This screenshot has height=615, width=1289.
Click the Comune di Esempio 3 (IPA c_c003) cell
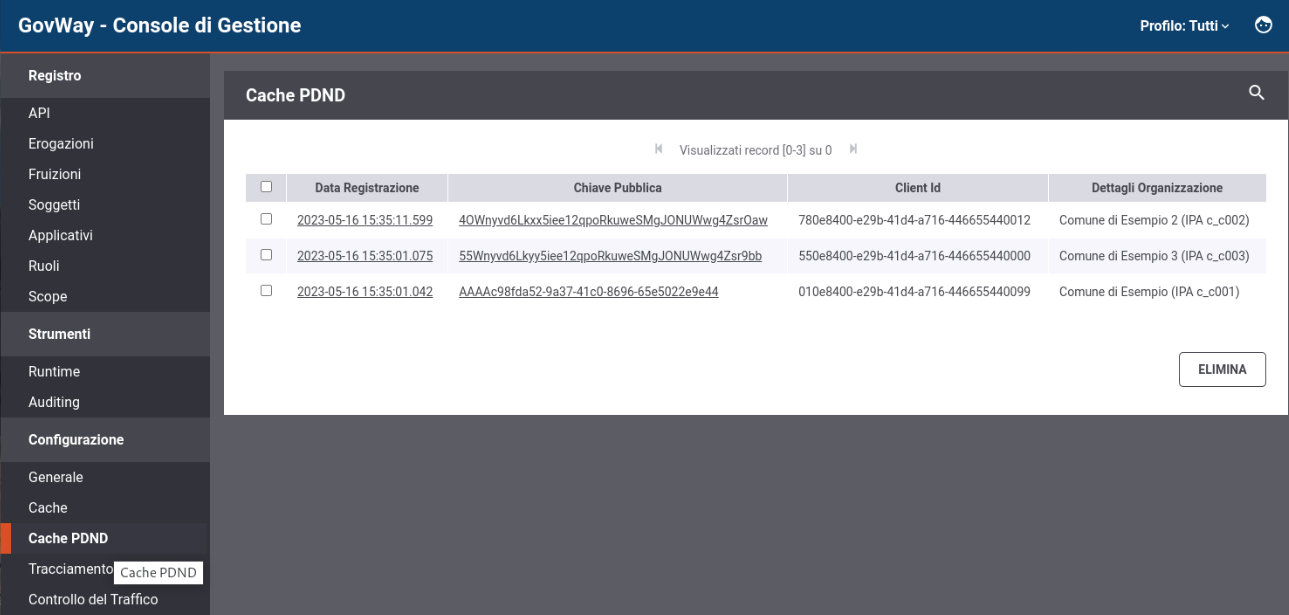tap(1154, 256)
